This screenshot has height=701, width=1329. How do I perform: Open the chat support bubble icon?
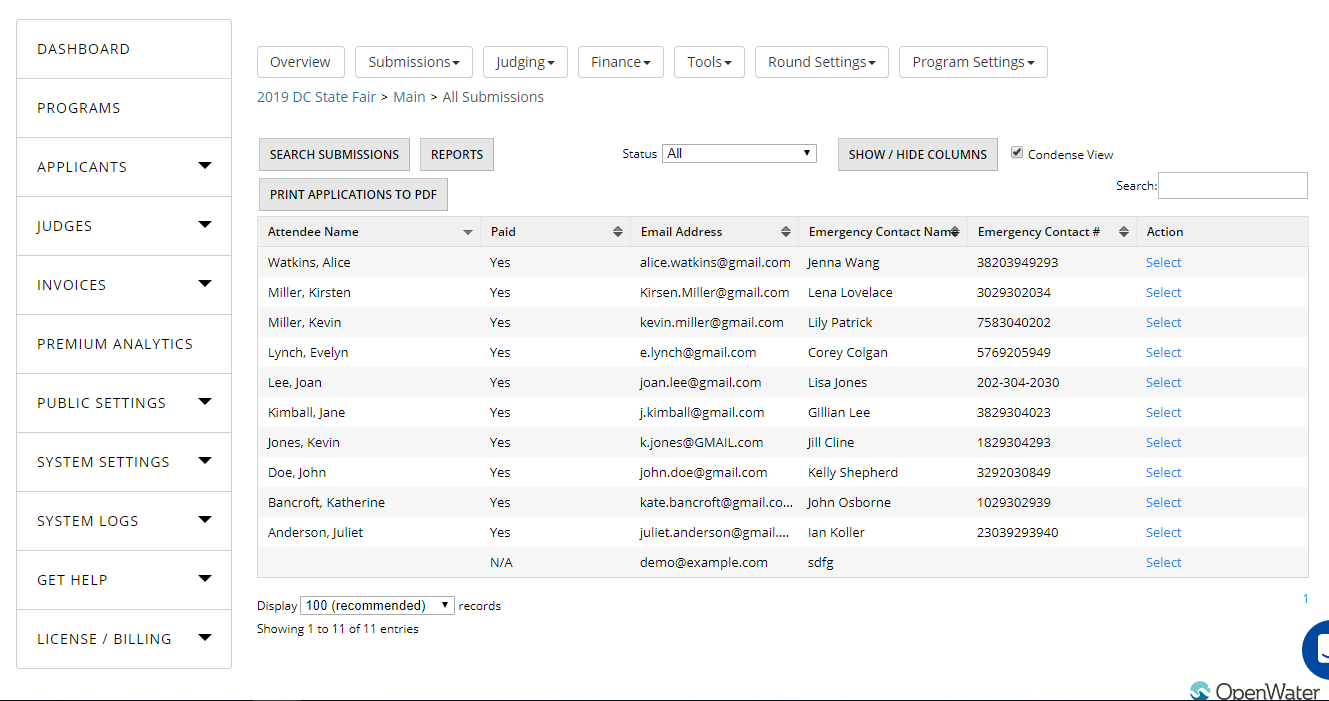(x=1316, y=649)
